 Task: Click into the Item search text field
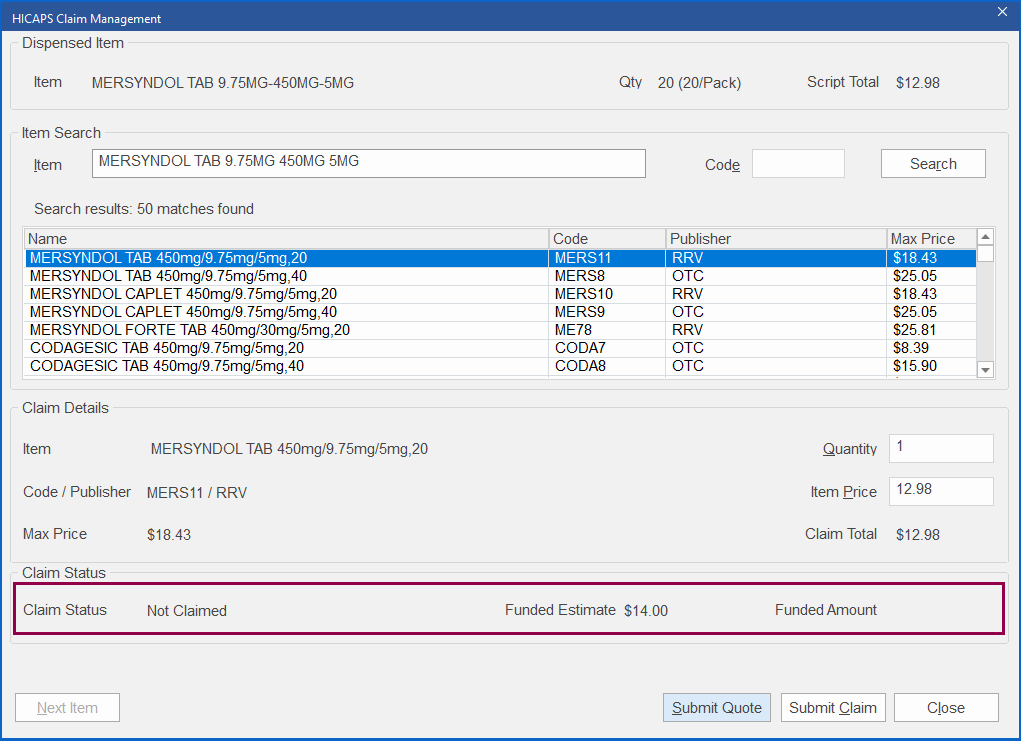(368, 164)
